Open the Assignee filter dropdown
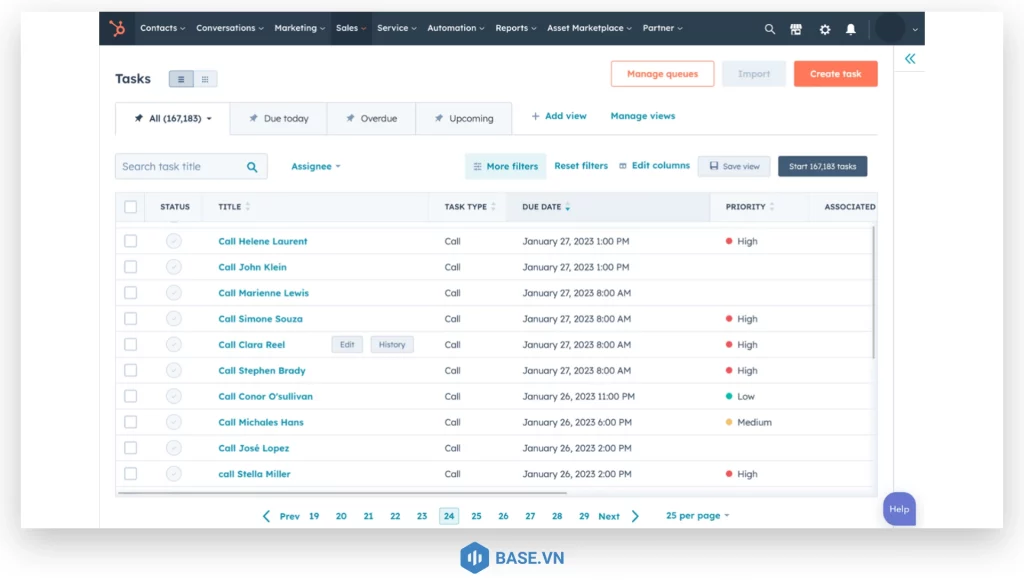The width and height of the screenshot is (1024, 587). [x=315, y=166]
